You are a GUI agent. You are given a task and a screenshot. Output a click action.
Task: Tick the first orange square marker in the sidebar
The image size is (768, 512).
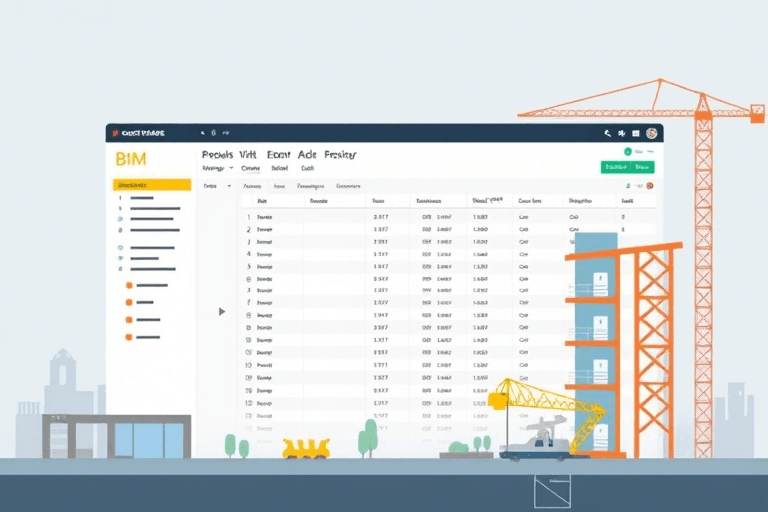pyautogui.click(x=129, y=285)
